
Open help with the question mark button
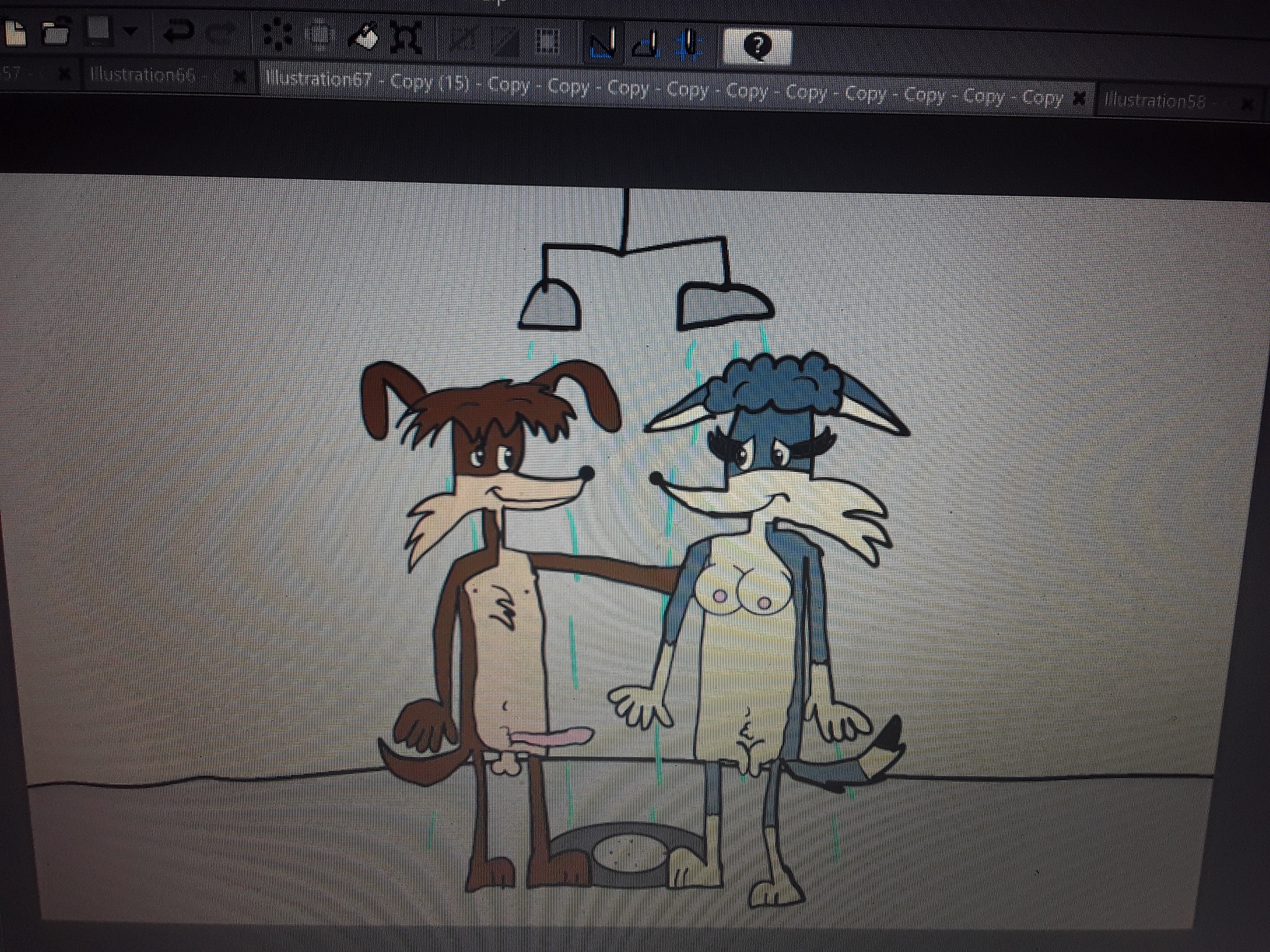click(x=758, y=46)
